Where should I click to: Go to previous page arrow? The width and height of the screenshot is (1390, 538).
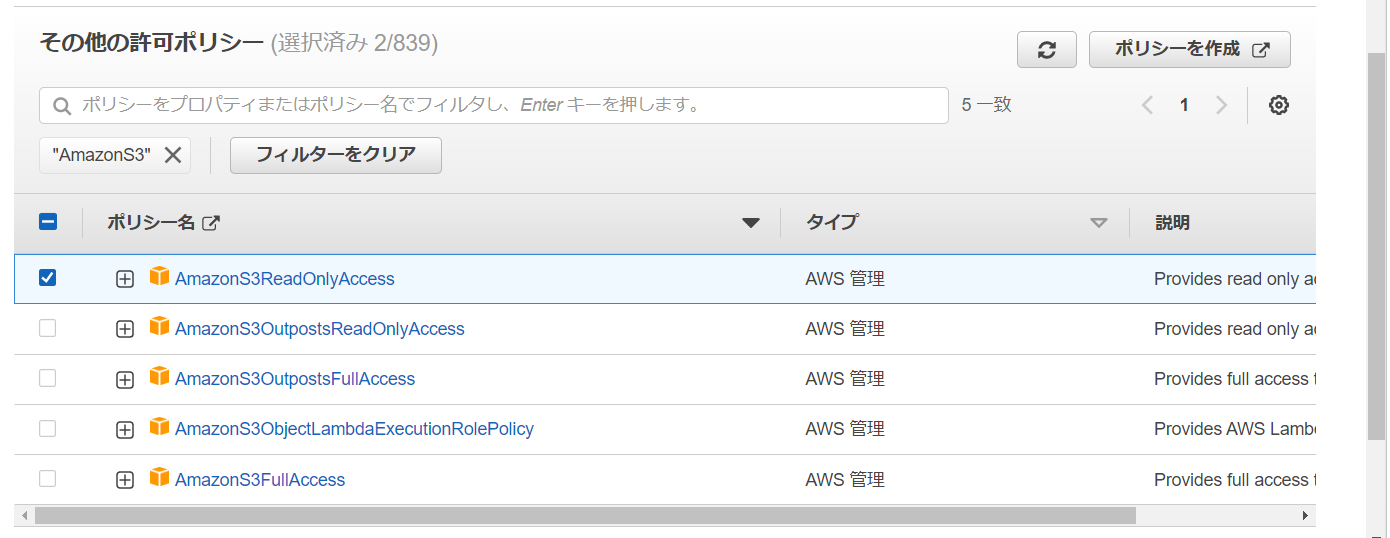tap(1147, 105)
